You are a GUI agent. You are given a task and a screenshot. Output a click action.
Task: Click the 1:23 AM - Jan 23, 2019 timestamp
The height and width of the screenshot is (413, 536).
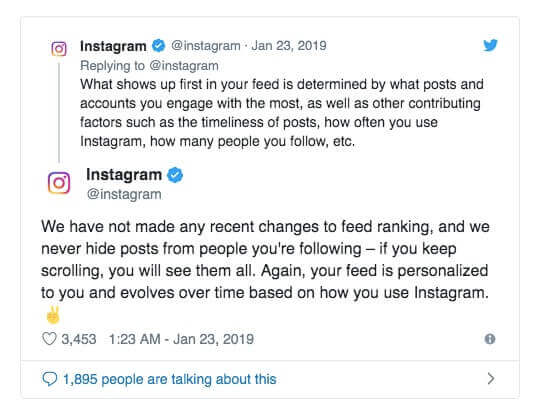click(x=181, y=339)
